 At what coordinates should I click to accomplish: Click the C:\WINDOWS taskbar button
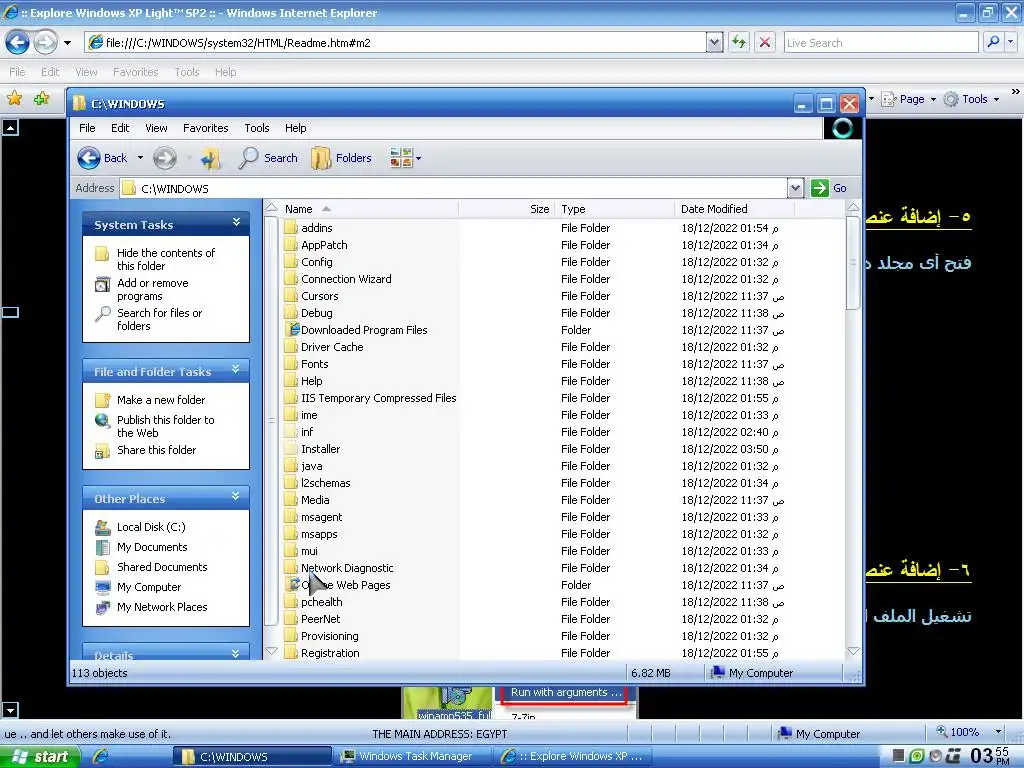coord(251,756)
